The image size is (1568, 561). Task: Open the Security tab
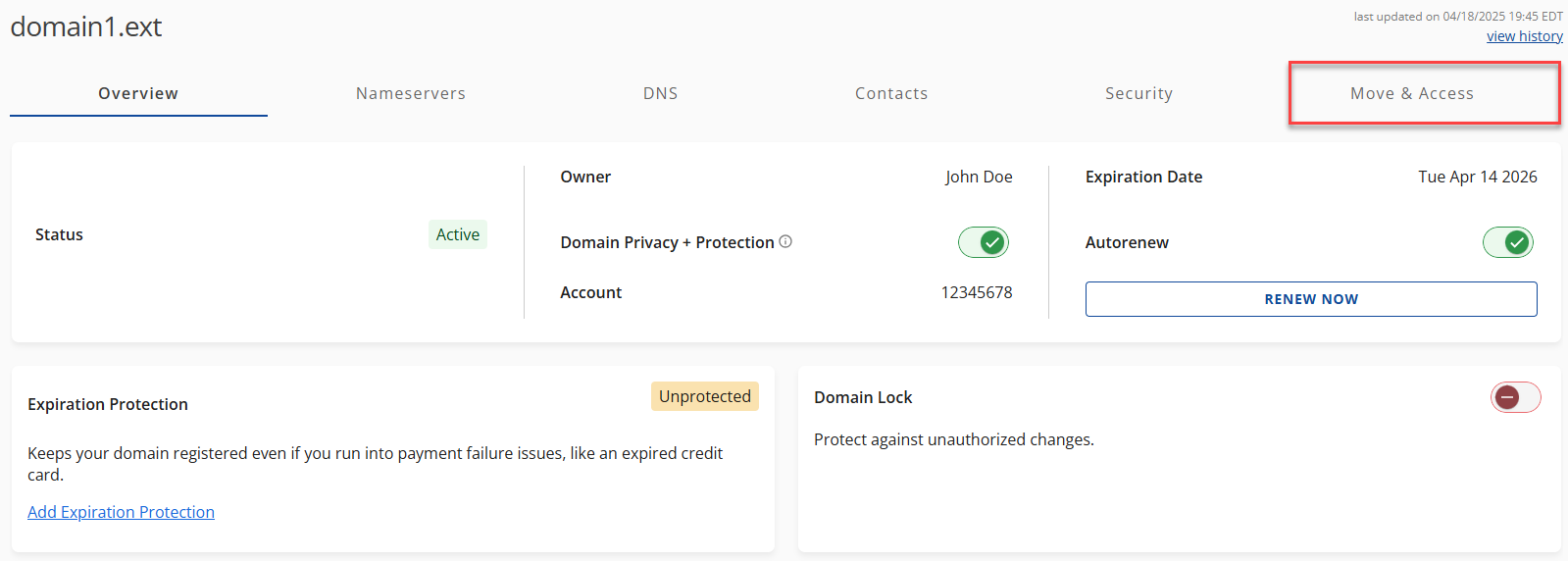(1138, 93)
